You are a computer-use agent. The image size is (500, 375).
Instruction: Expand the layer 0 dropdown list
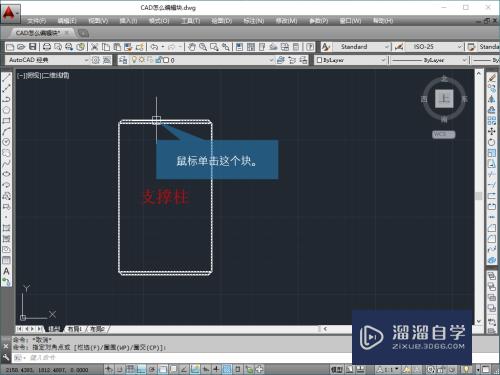[271, 60]
